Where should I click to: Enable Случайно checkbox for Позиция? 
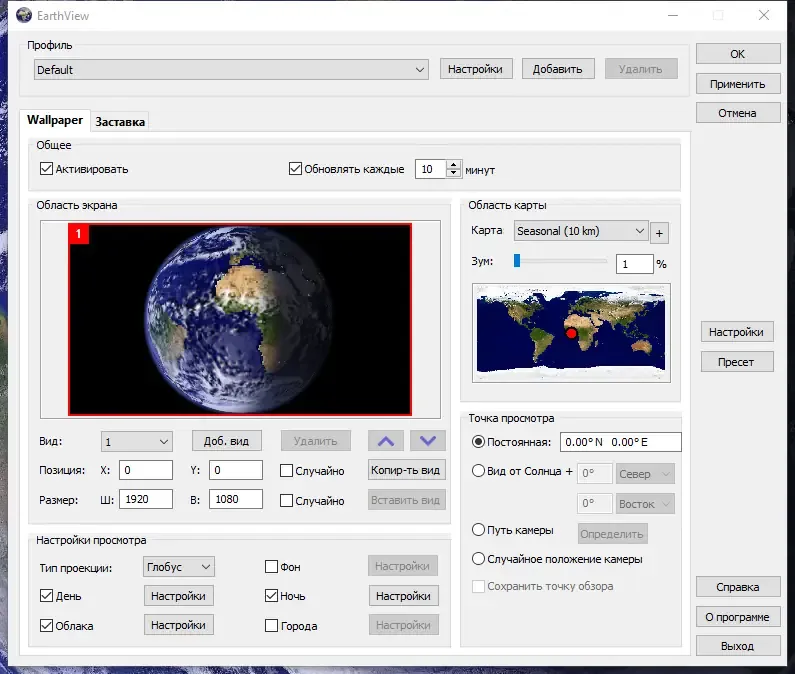[286, 471]
